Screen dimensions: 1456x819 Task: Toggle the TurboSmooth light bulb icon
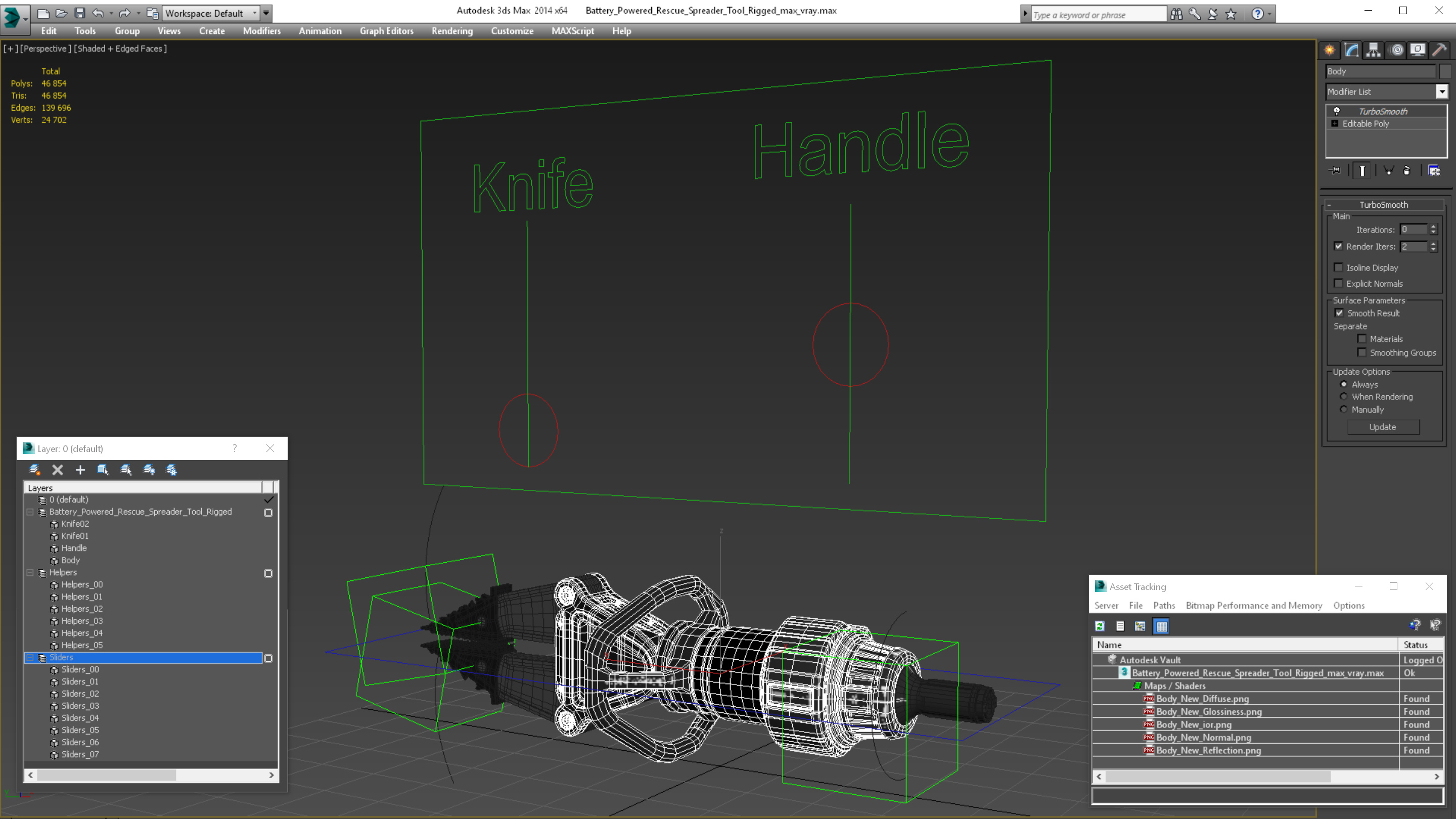[1337, 111]
